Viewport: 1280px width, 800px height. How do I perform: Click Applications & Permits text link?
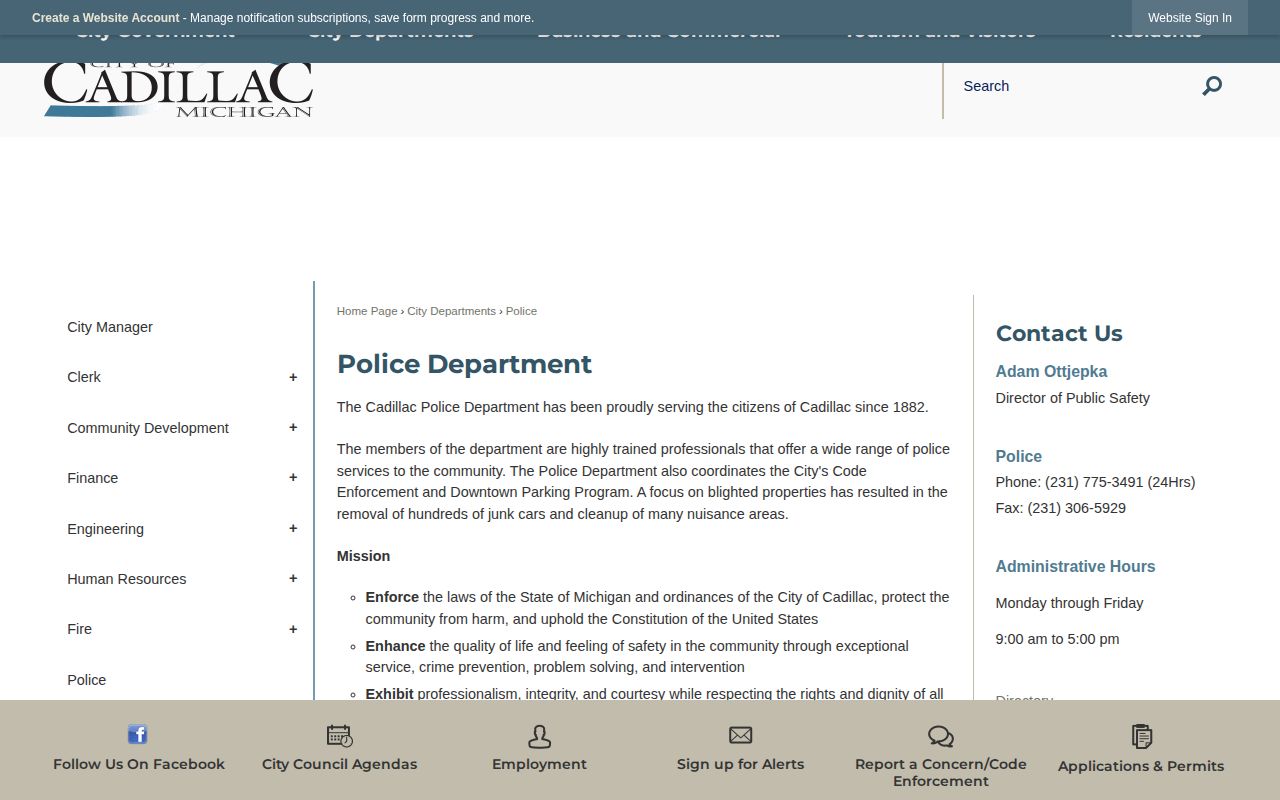(x=1141, y=766)
